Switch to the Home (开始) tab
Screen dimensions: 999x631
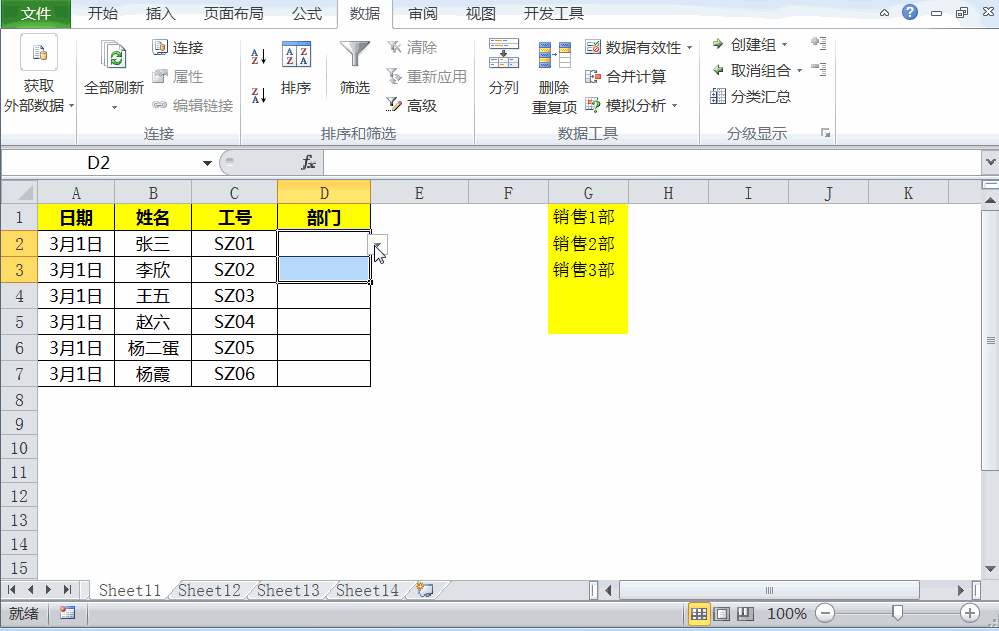click(103, 13)
